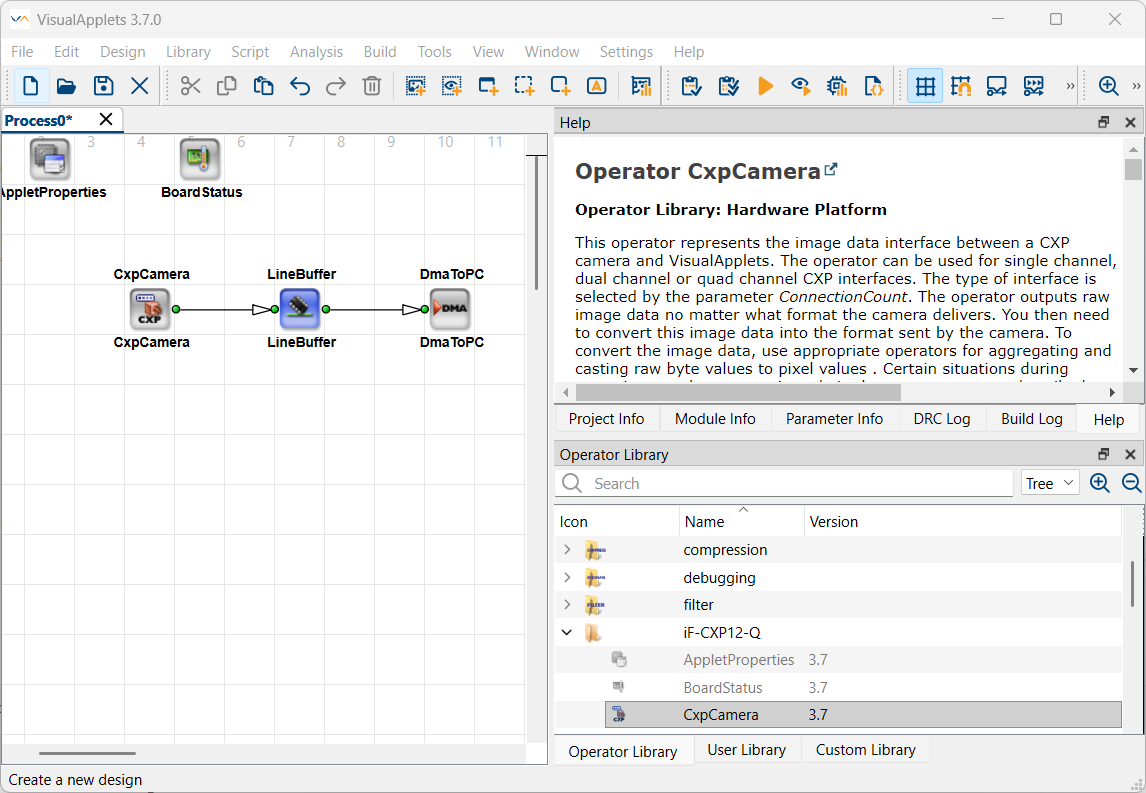Collapse the iF-CXP12-Q folder
Image resolution: width=1146 pixels, height=793 pixels.
pos(567,632)
